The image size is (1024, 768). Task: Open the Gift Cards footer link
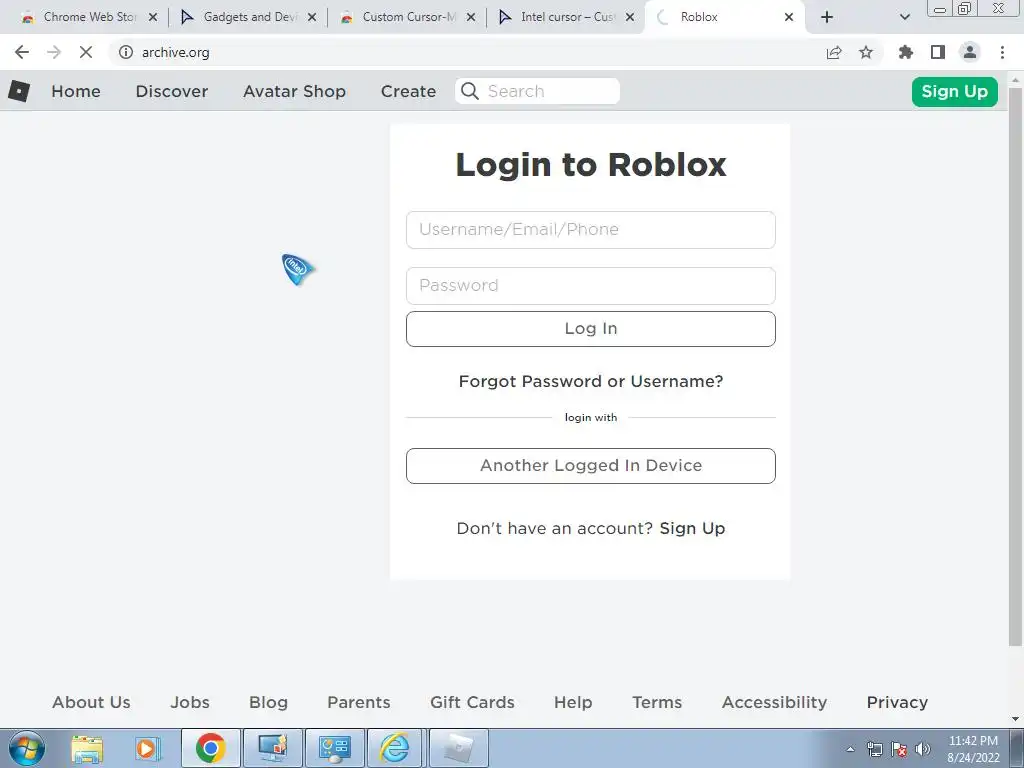472,702
